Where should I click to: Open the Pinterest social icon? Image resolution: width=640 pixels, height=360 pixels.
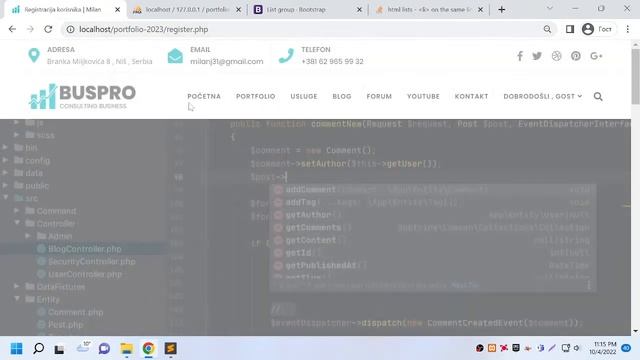pyautogui.click(x=576, y=56)
